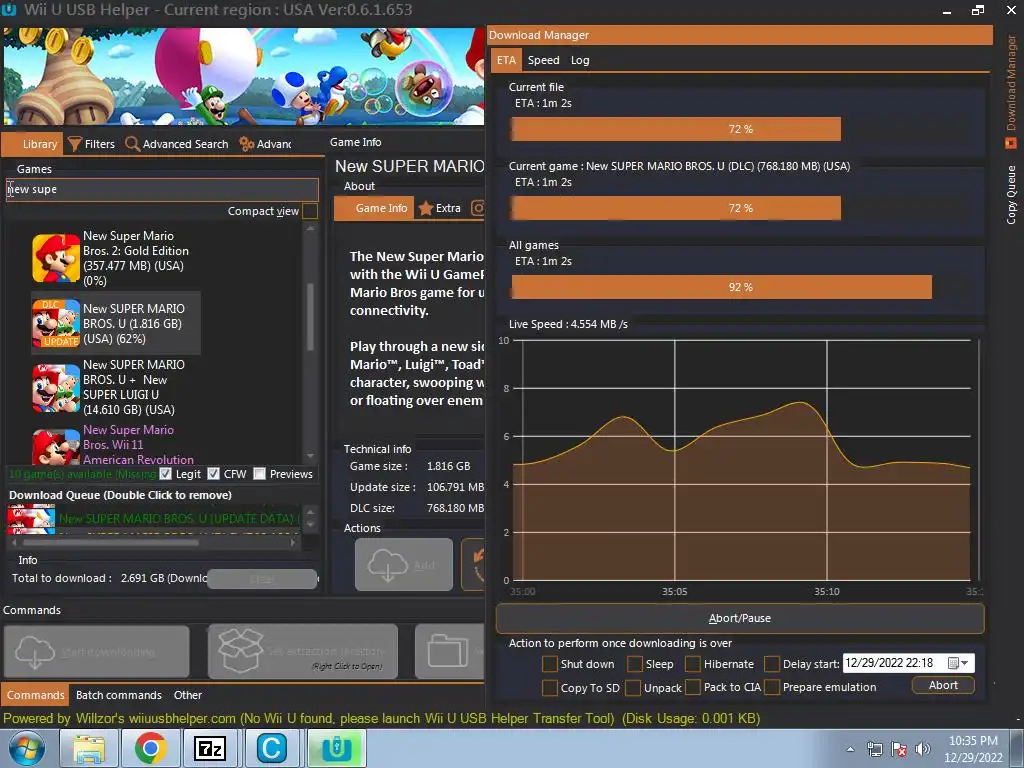This screenshot has width=1024, height=768.
Task: Click the New Super Mario Bros. Wii 11 icon
Action: pos(56,447)
